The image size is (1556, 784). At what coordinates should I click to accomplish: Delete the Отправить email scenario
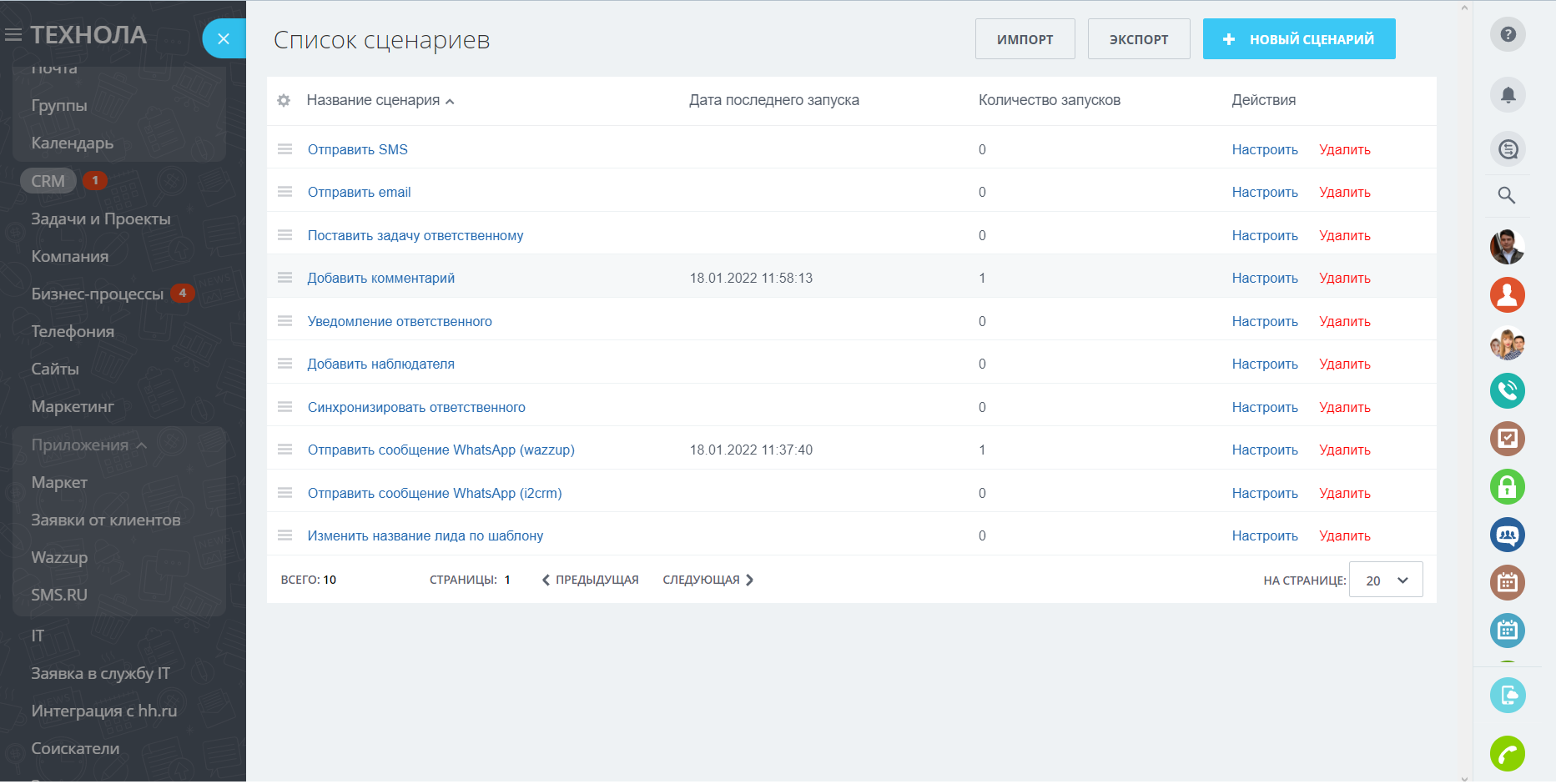[x=1344, y=193]
